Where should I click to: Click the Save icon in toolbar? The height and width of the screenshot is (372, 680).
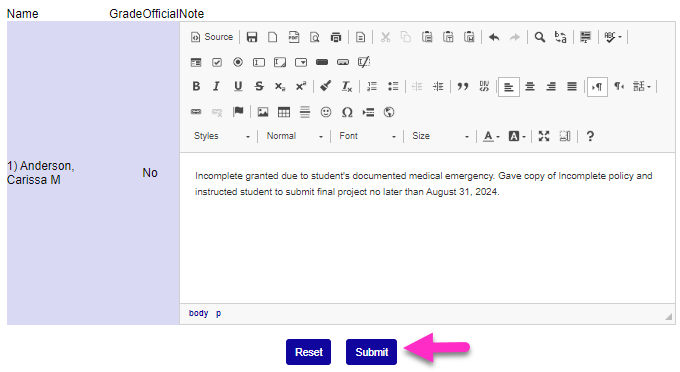pos(252,37)
